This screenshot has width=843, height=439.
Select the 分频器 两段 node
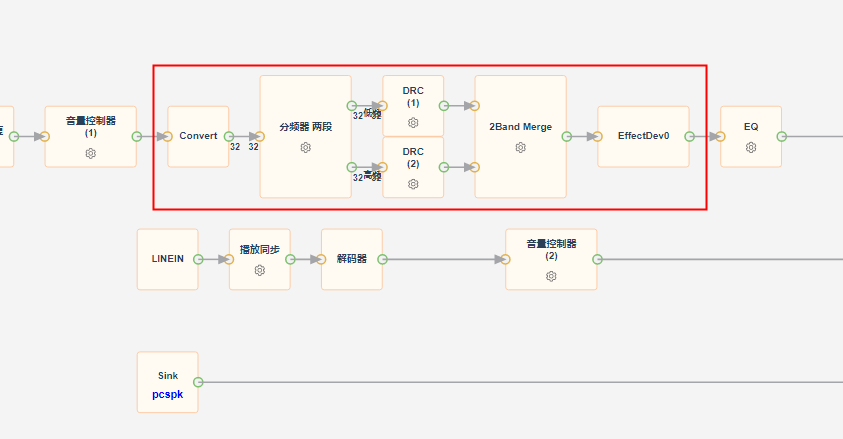[306, 136]
